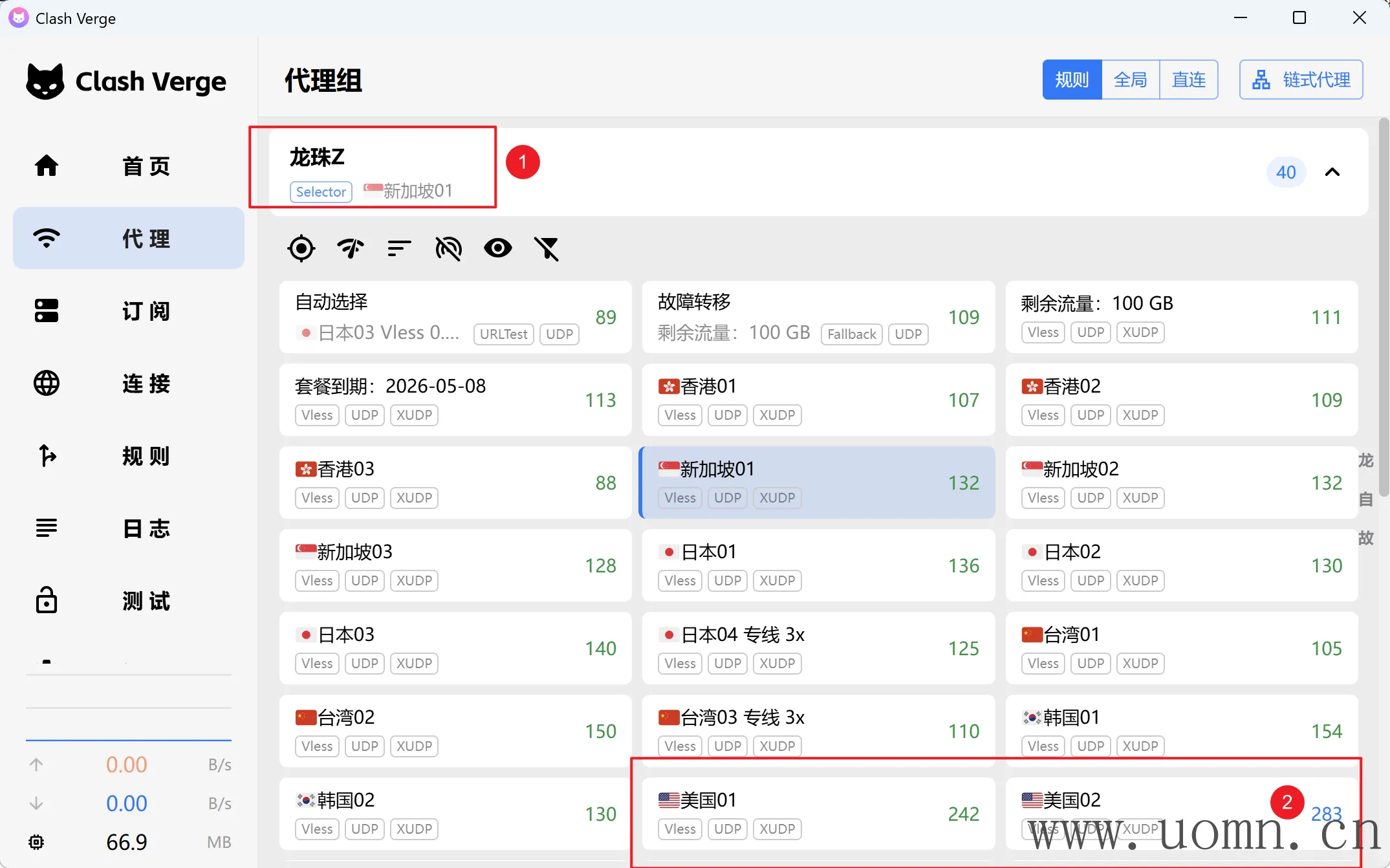Viewport: 1390px width, 868px height.
Task: Click the crossed-out signal delay URL icon
Action: (448, 248)
